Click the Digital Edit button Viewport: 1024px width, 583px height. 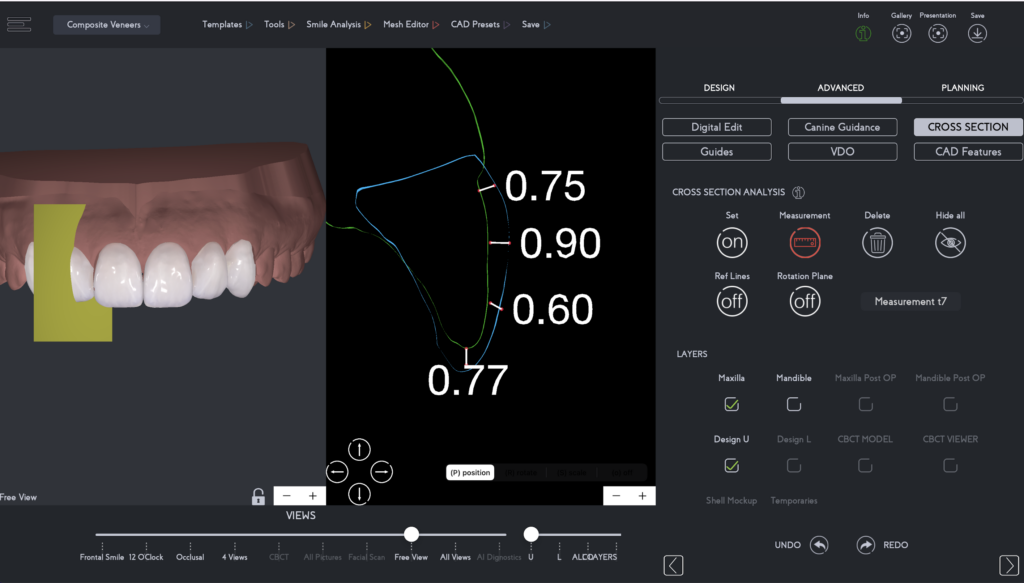[x=716, y=127]
